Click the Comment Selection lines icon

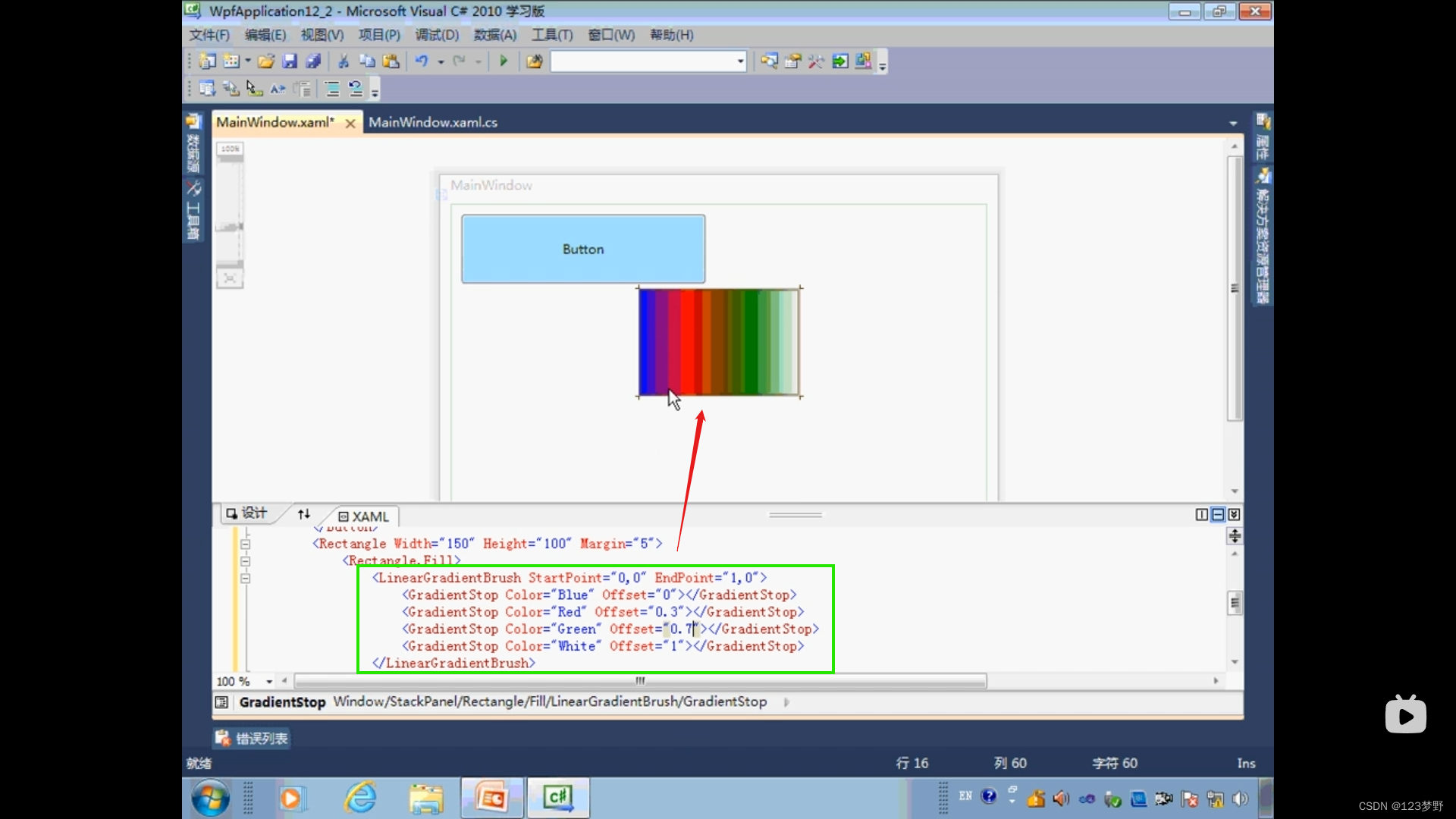click(332, 89)
